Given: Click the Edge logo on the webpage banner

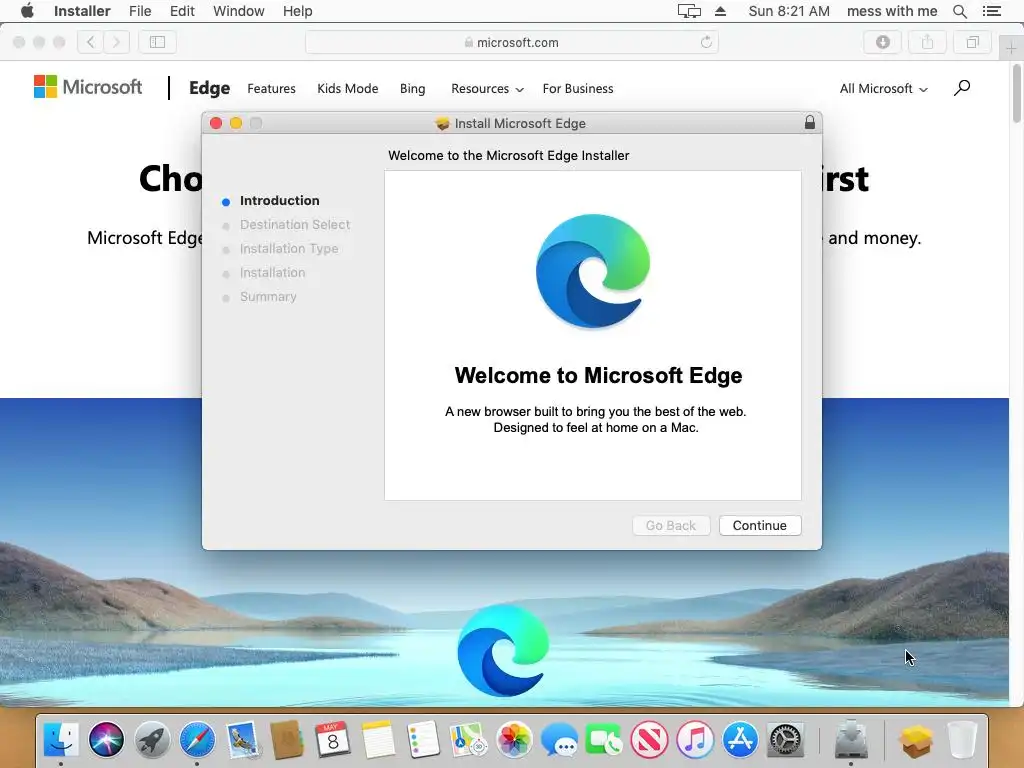Looking at the screenshot, I should [x=504, y=650].
